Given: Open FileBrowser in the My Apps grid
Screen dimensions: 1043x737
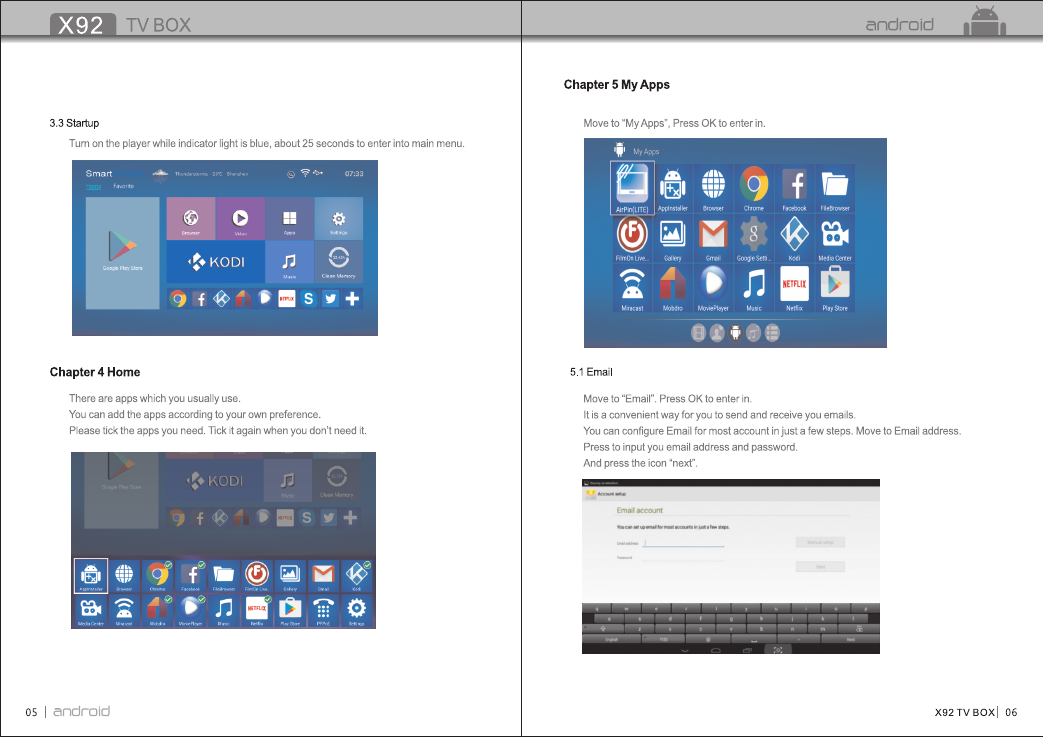Looking at the screenshot, I should coord(835,189).
